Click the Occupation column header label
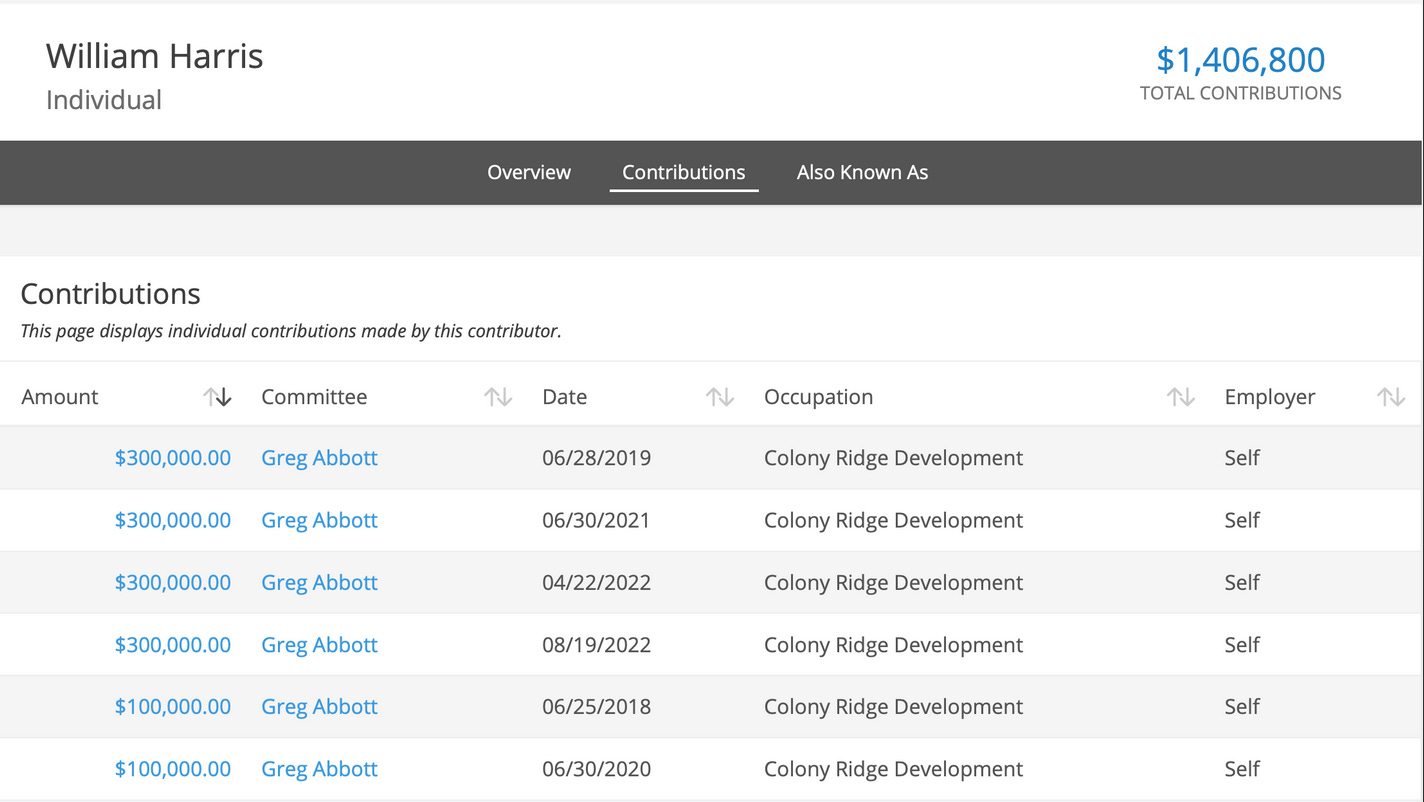The width and height of the screenshot is (1424, 802). point(819,397)
